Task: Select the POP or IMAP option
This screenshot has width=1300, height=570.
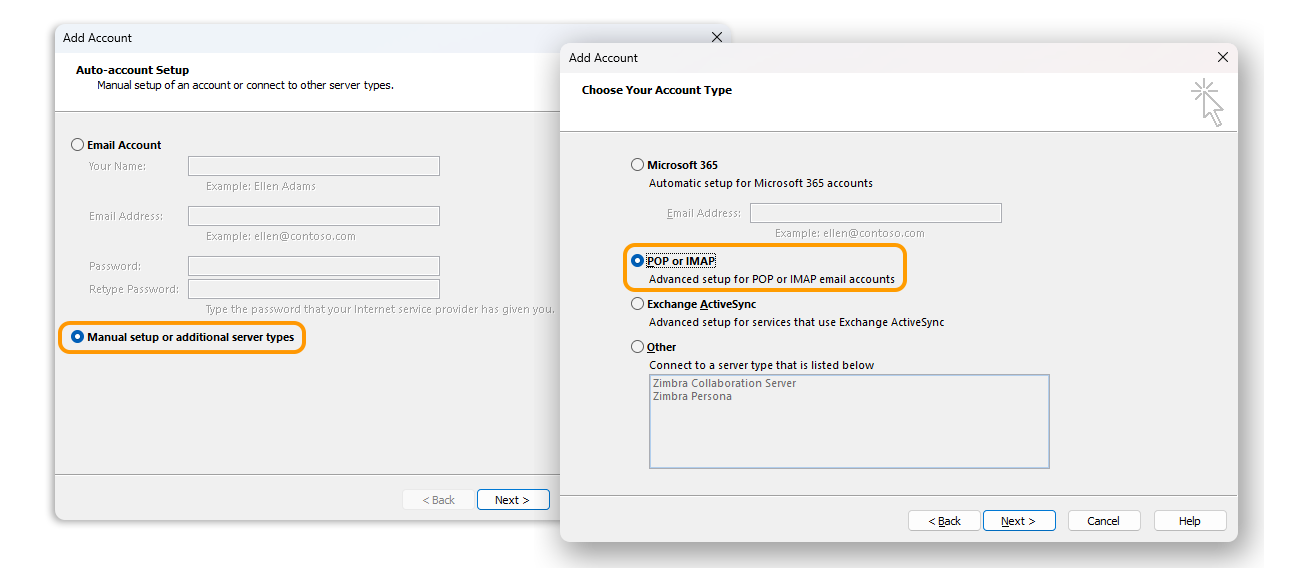Action: point(638,261)
